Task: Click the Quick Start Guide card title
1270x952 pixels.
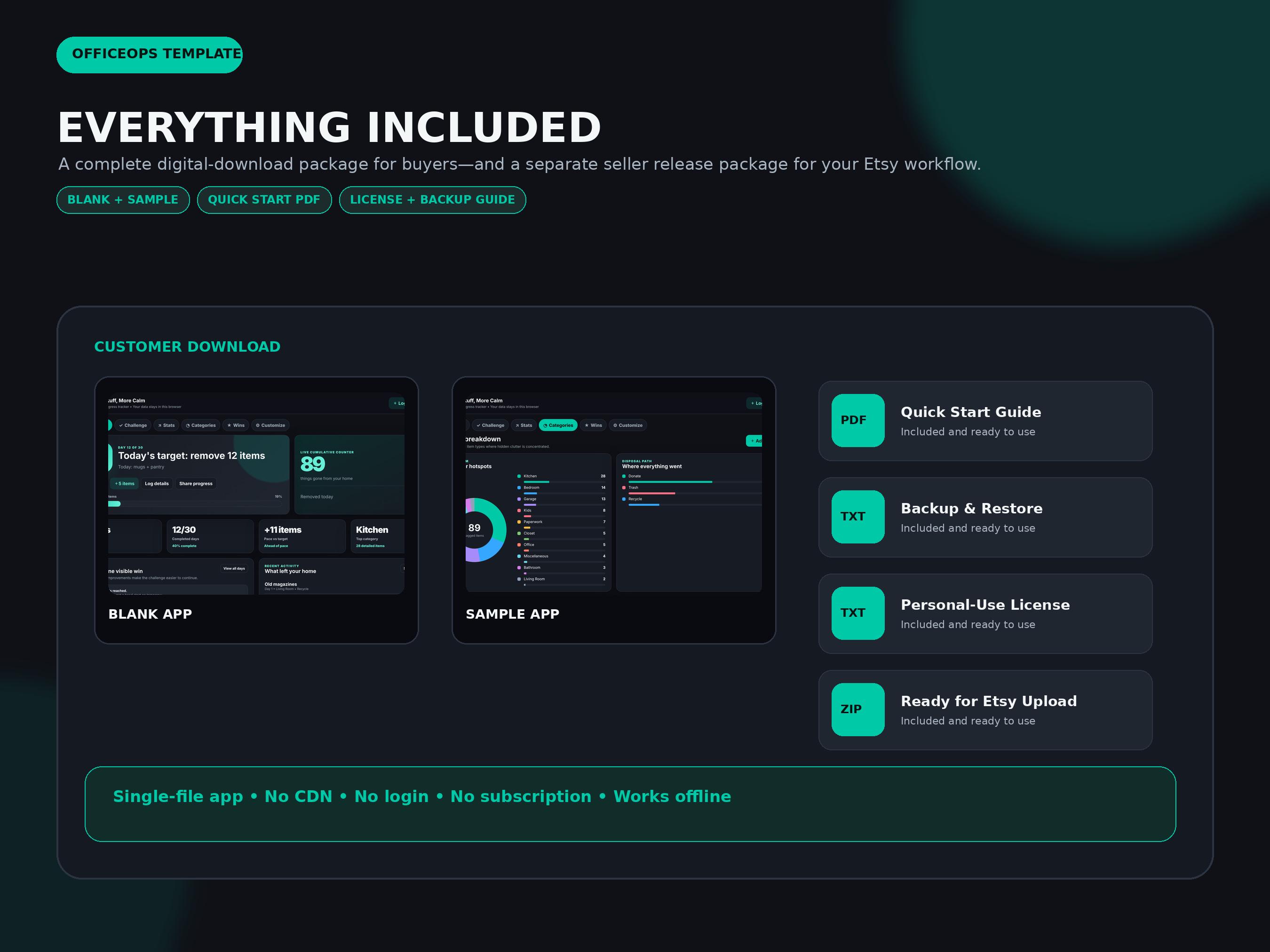Action: 971,412
